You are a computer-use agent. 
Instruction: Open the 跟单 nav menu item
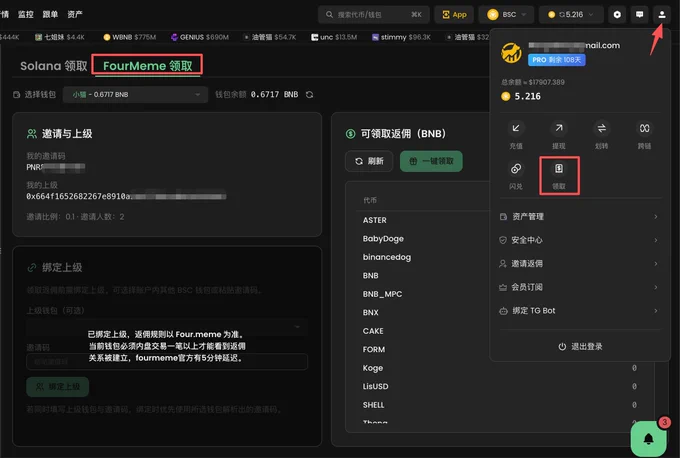click(50, 14)
